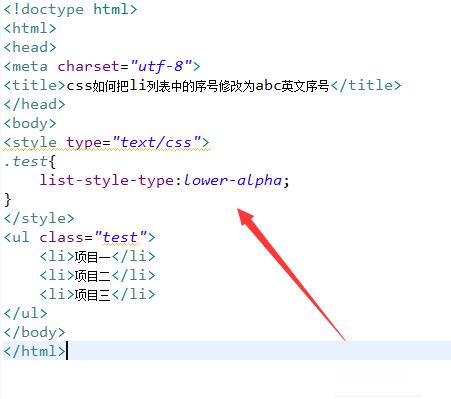This screenshot has height=399, width=451.
Task: Click the closing </head> tag
Action: (x=35, y=104)
